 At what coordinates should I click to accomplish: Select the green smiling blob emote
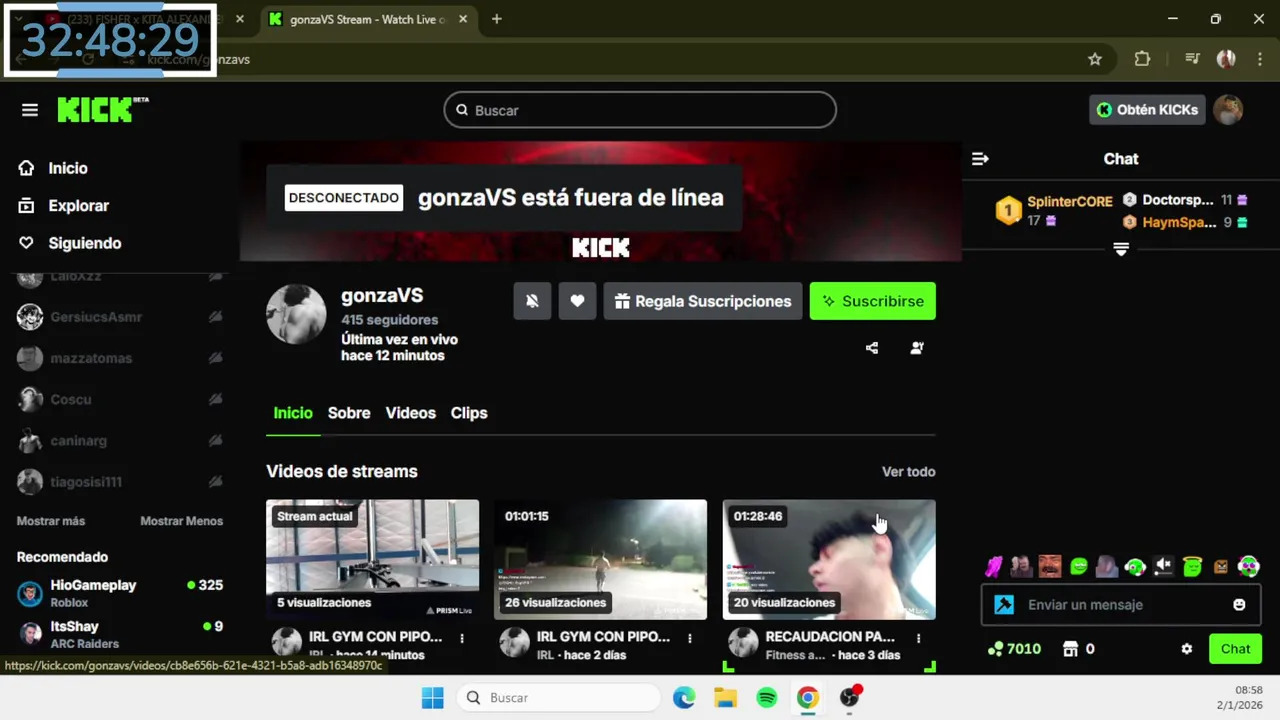coord(1078,567)
